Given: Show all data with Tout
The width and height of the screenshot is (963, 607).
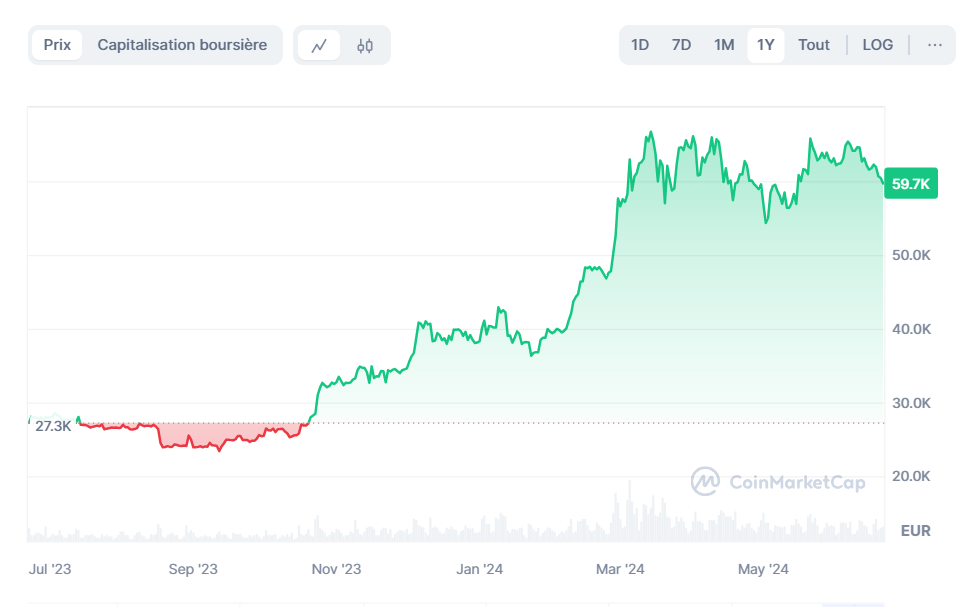Looking at the screenshot, I should 814,45.
